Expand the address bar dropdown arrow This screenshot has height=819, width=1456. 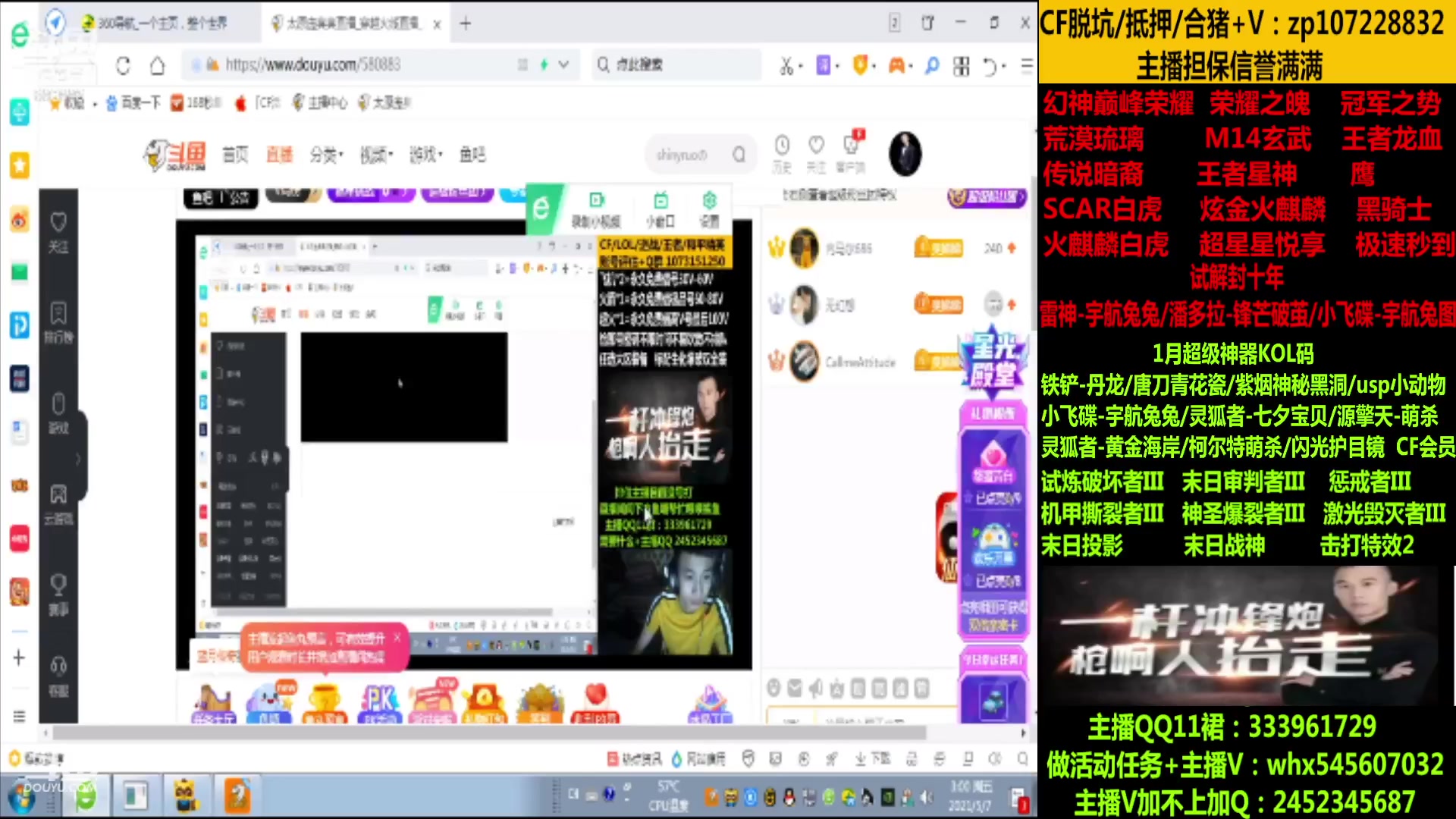pos(563,65)
